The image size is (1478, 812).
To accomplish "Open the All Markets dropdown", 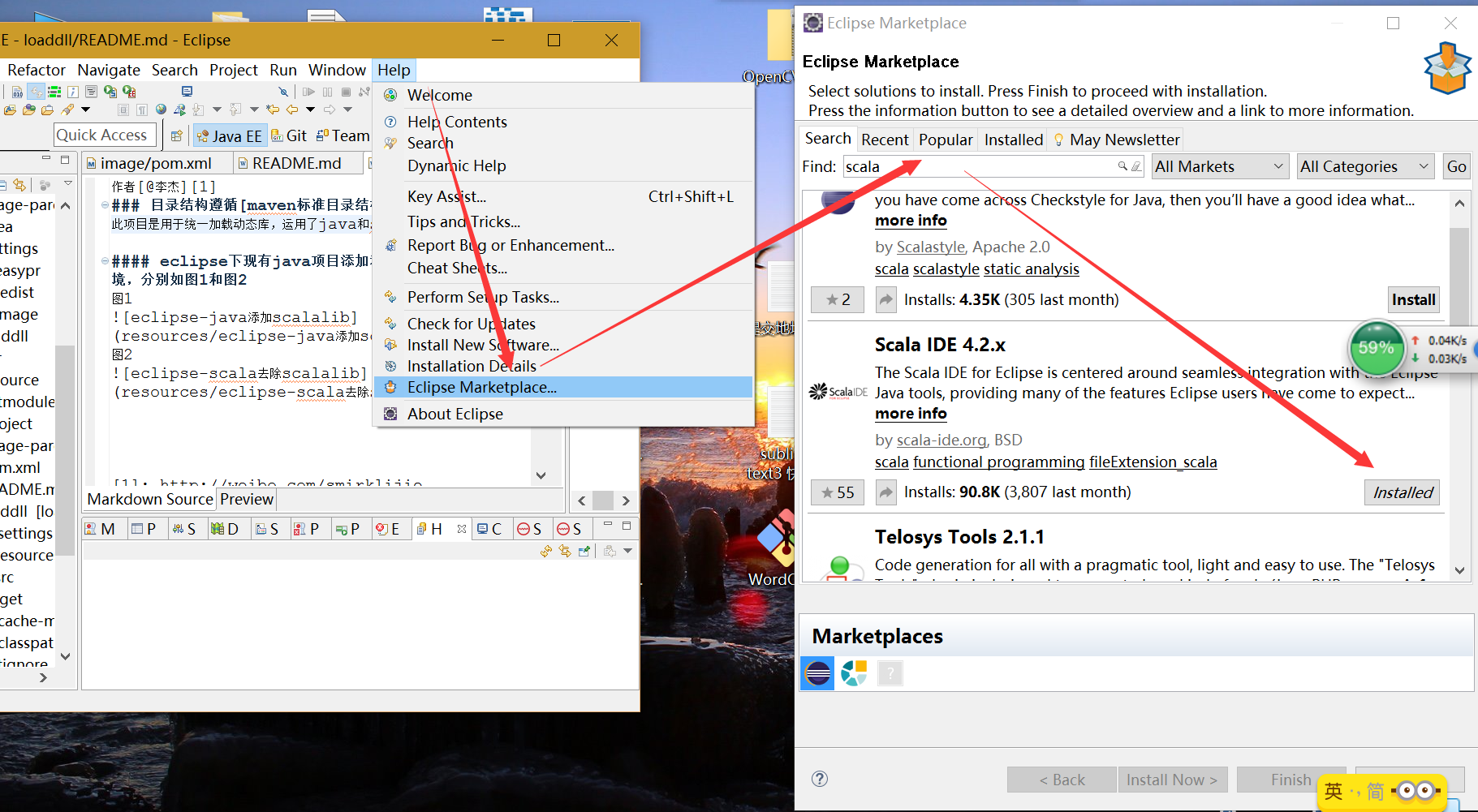I will [x=1221, y=166].
